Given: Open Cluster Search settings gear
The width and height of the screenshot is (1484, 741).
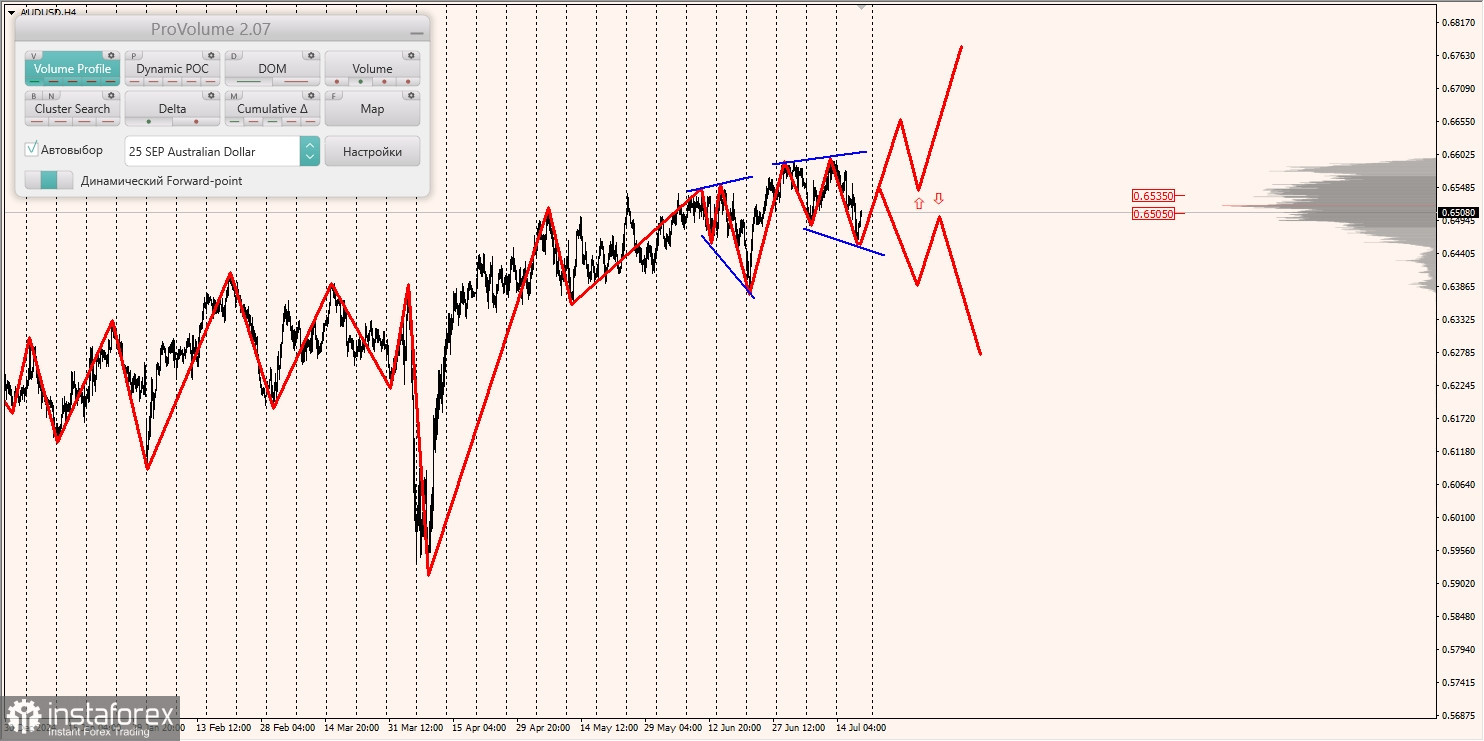Looking at the screenshot, I should (x=111, y=95).
